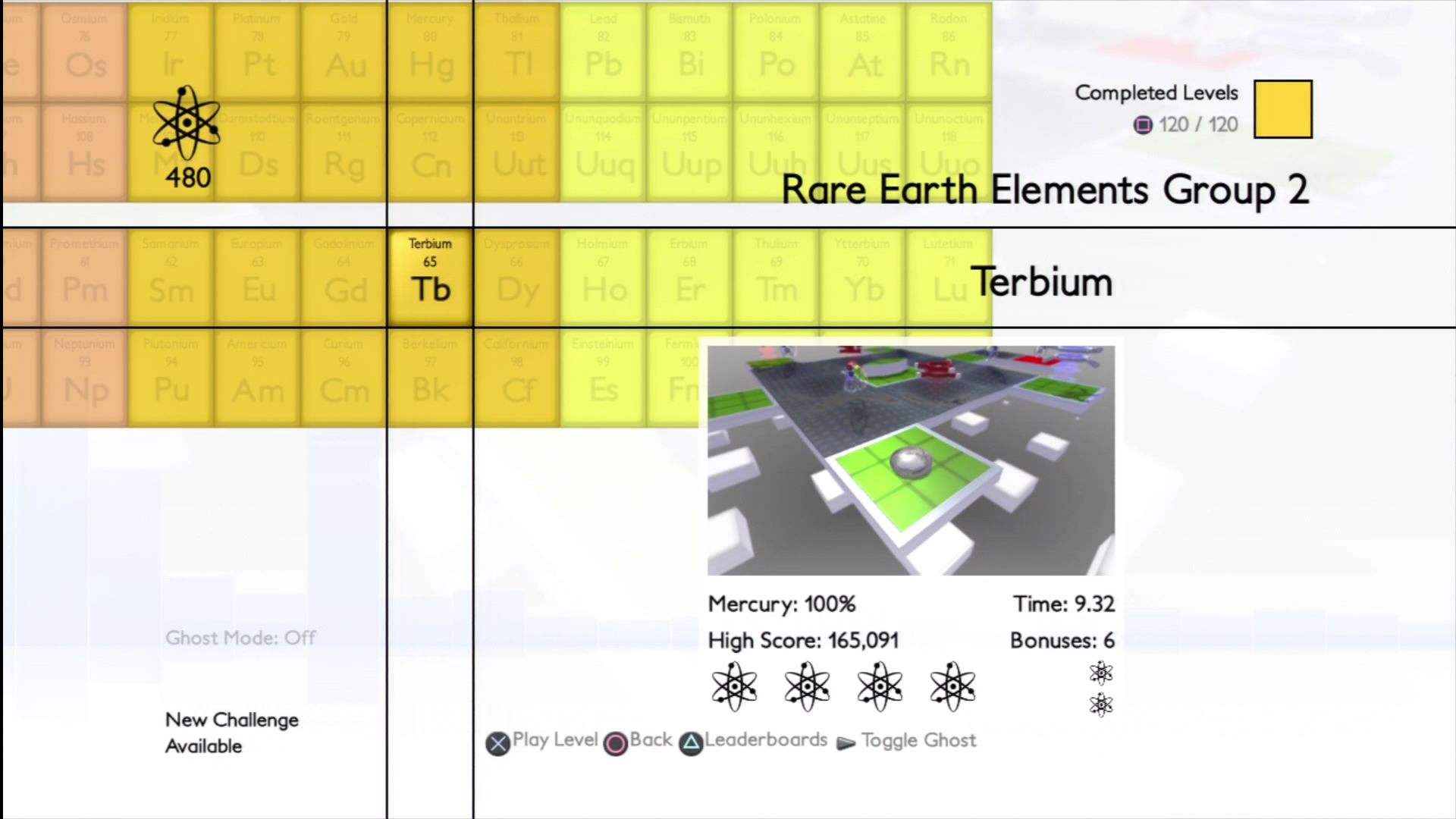This screenshot has height=819, width=1456.
Task: Open the New Challenge Available notice
Action: pyautogui.click(x=231, y=733)
